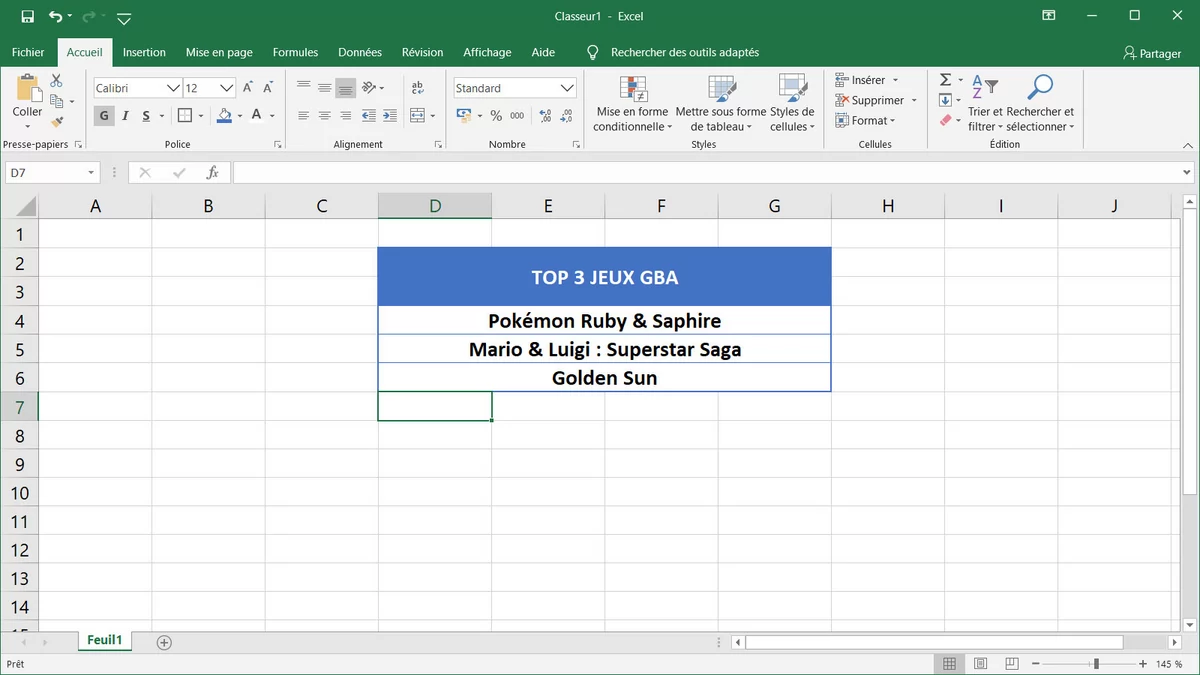Save the workbook with the floppy icon

[x=27, y=17]
